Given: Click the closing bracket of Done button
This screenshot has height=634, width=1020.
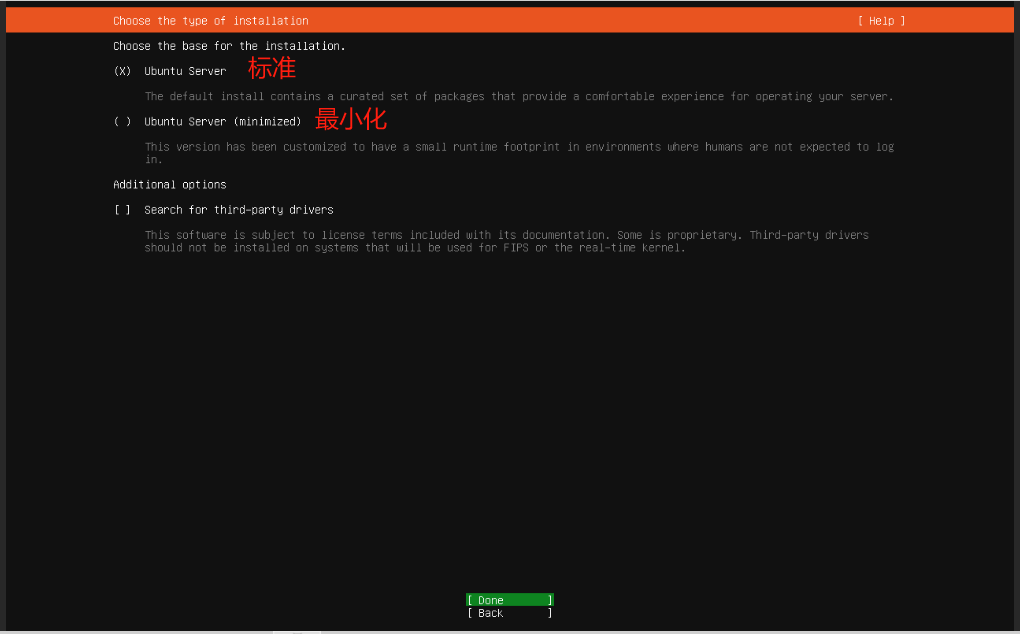Looking at the screenshot, I should coord(550,600).
